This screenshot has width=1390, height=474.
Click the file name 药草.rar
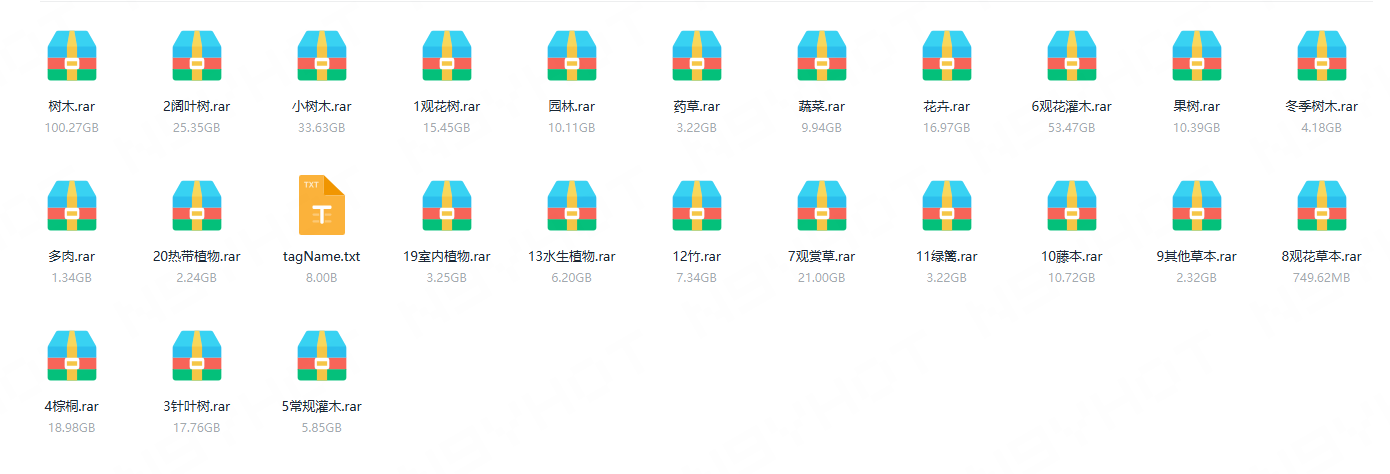tap(697, 107)
